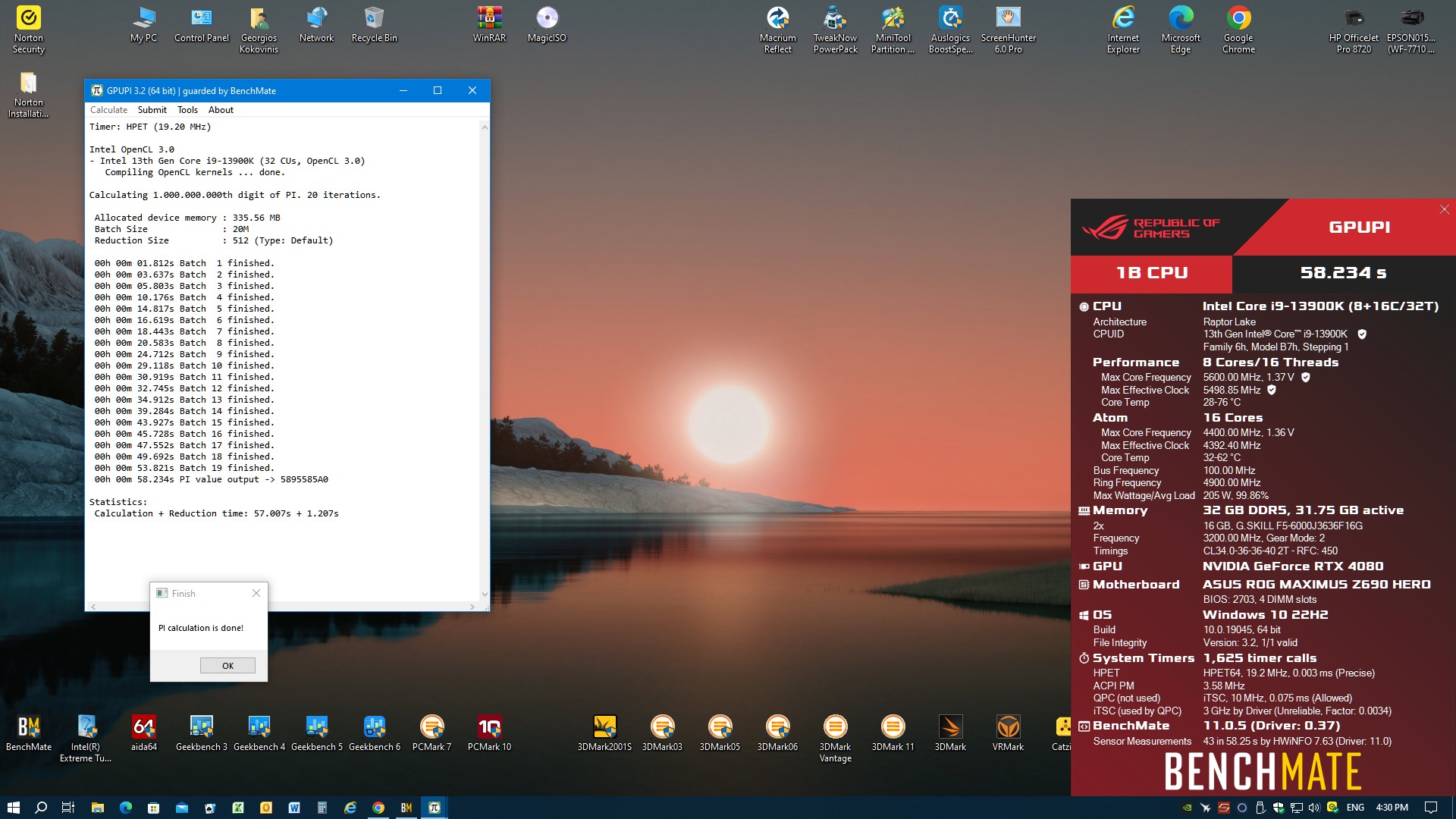Open Task View on taskbar
The width and height of the screenshot is (1456, 819).
coord(67,808)
